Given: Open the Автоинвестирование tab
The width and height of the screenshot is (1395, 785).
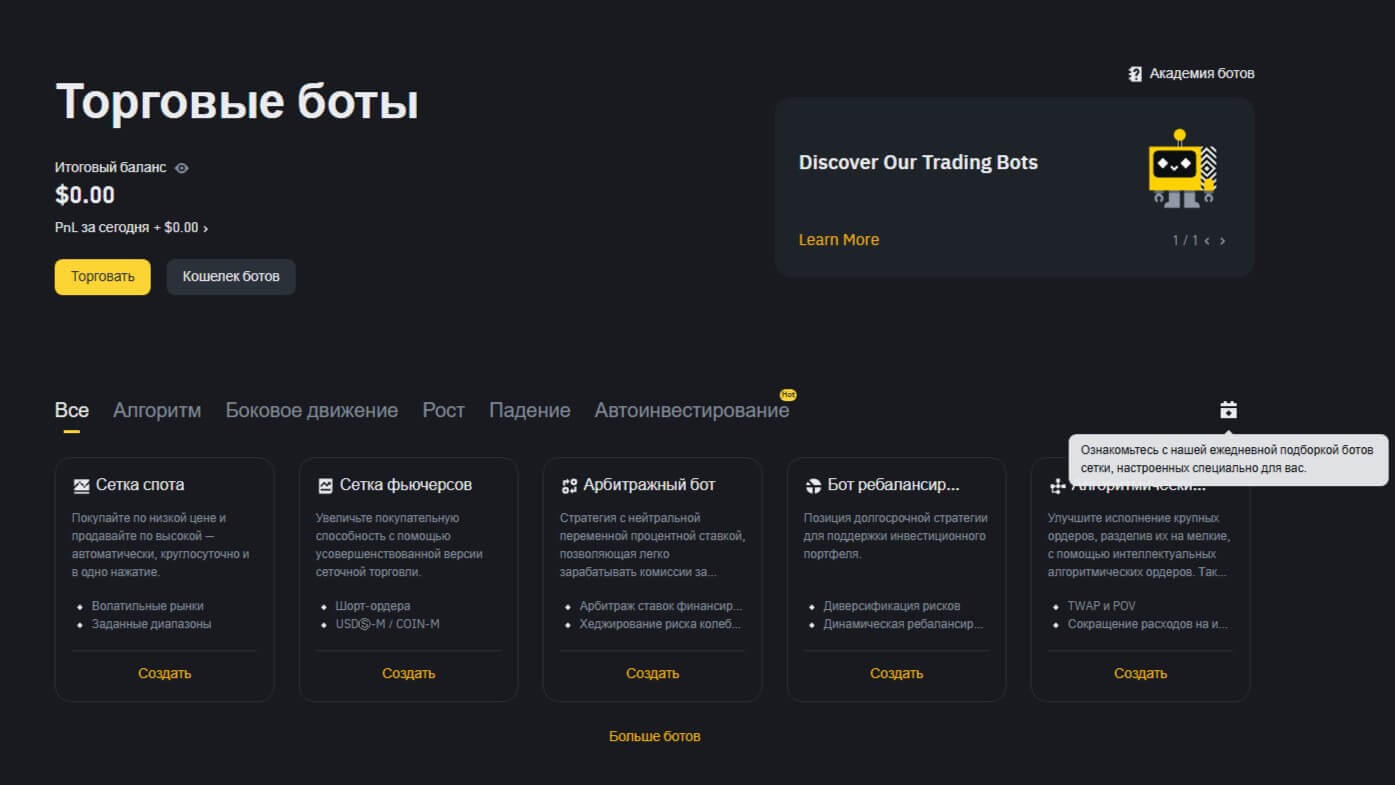Looking at the screenshot, I should pos(691,411).
